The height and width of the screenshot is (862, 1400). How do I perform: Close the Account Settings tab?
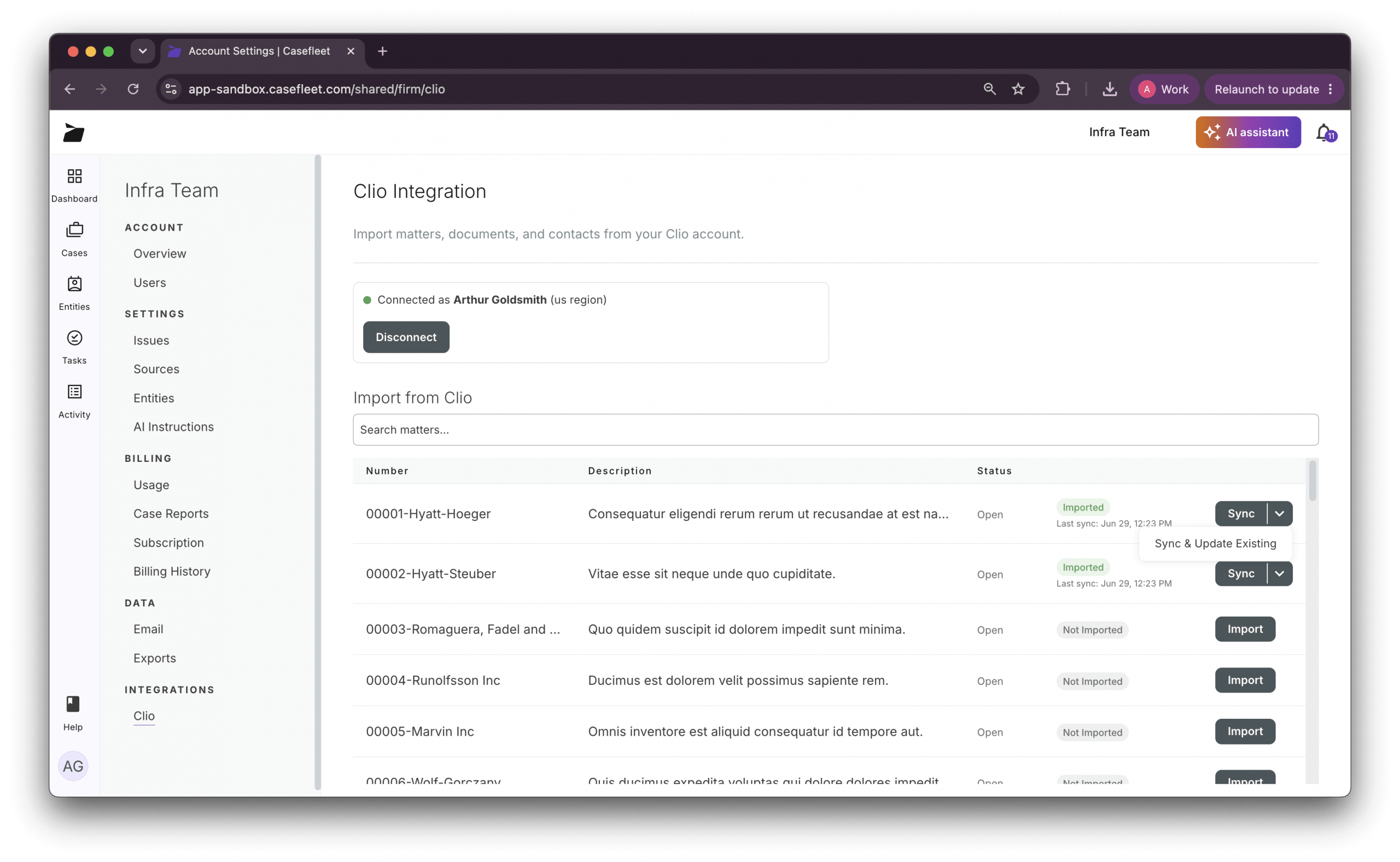[351, 51]
